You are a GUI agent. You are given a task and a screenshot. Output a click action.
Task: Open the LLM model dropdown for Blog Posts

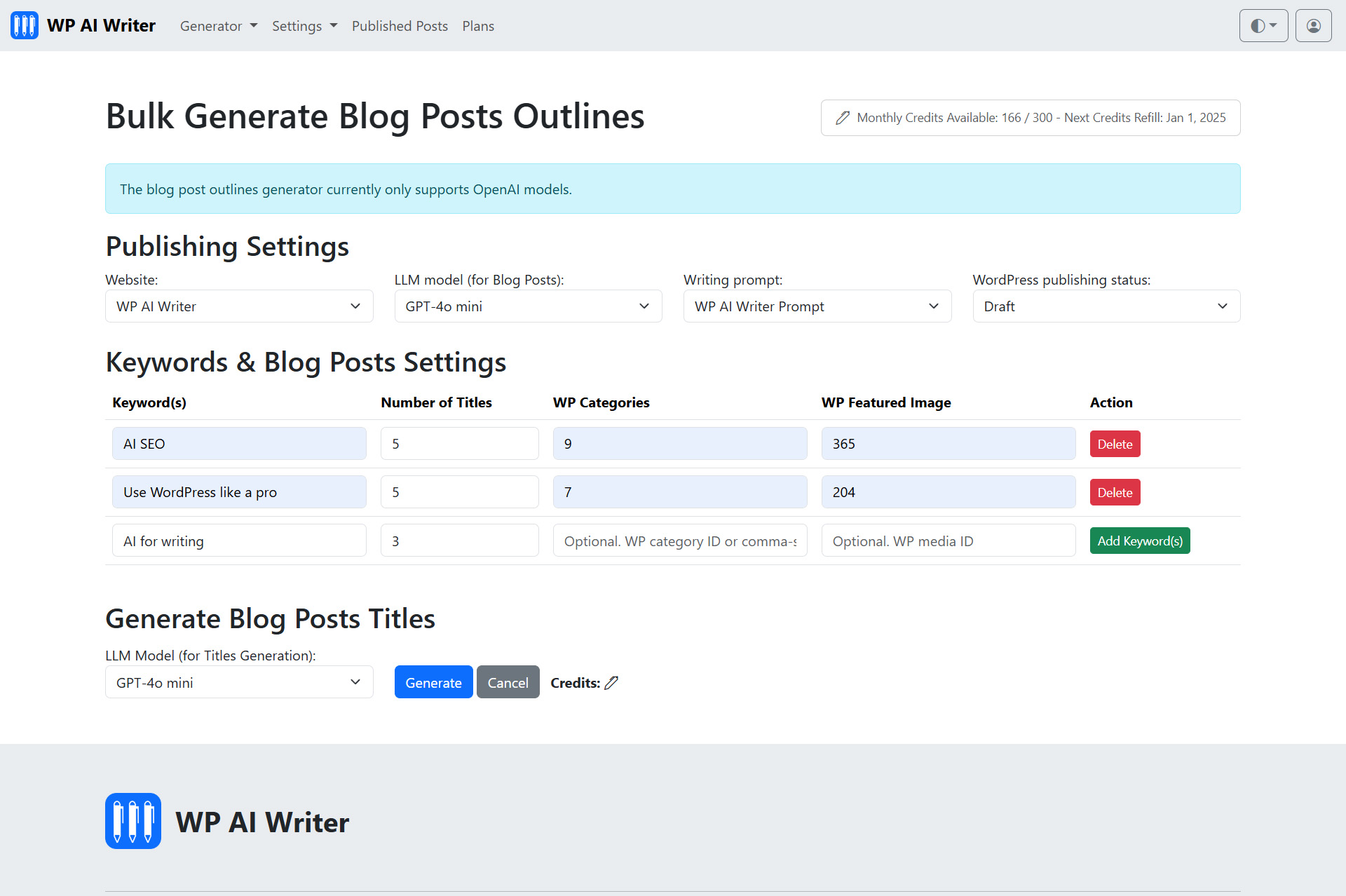tap(528, 306)
